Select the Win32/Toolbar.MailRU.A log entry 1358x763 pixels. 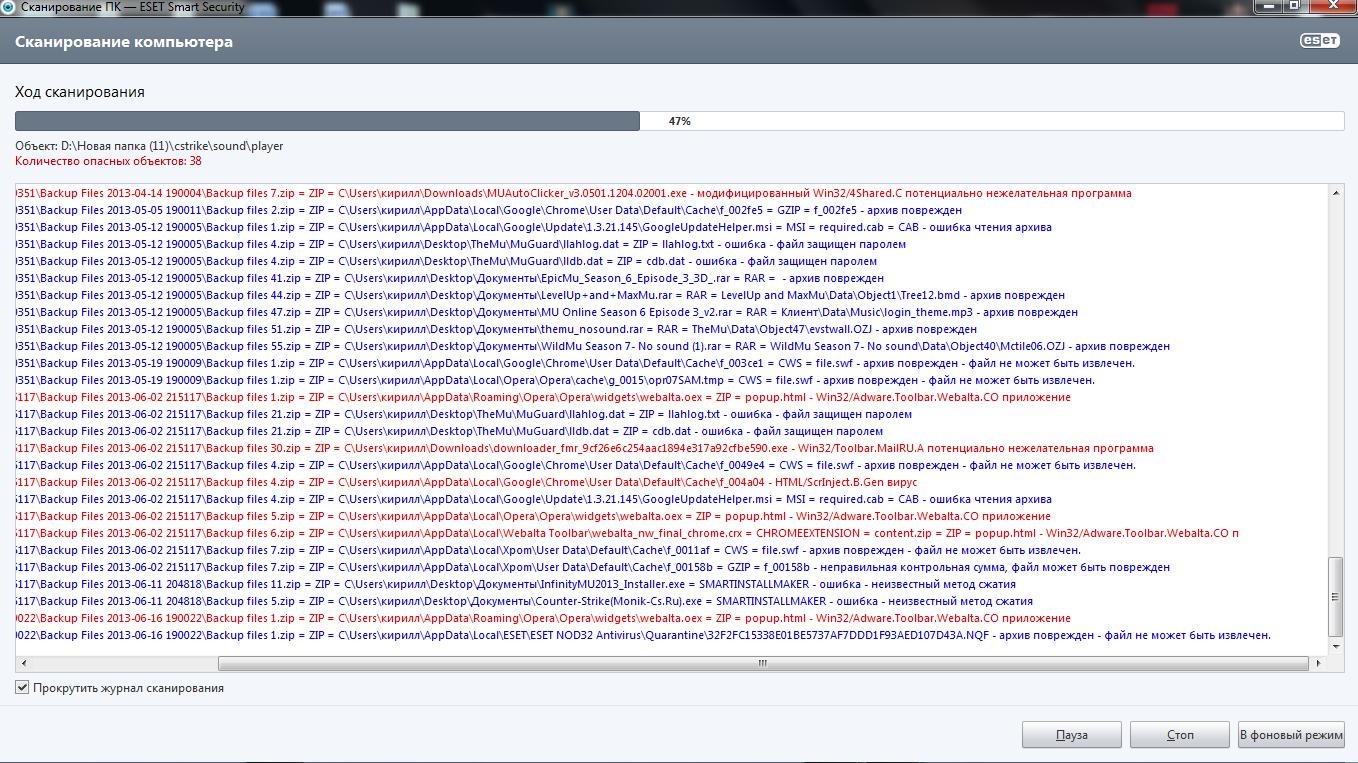tap(600, 448)
